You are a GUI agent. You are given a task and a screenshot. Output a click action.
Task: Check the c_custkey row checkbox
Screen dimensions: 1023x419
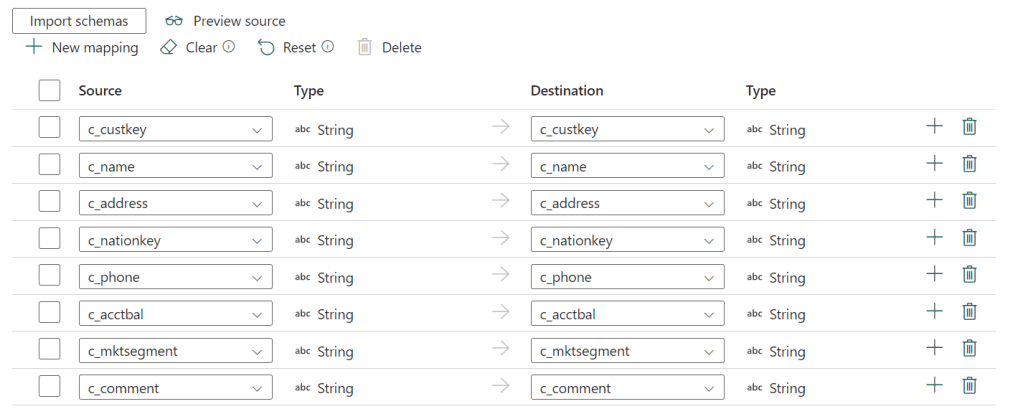[50, 127]
